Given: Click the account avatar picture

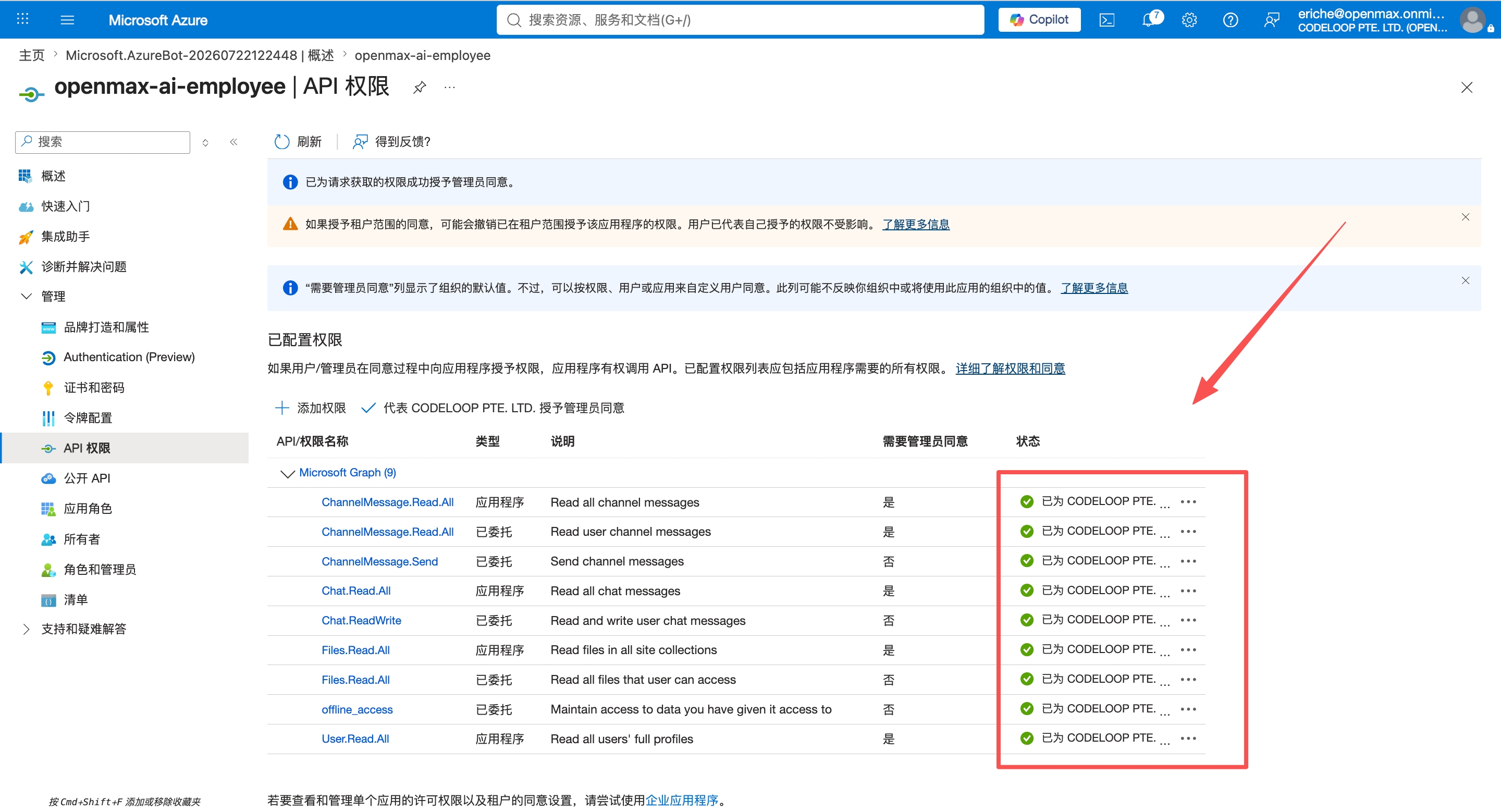Looking at the screenshot, I should pyautogui.click(x=1472, y=20).
